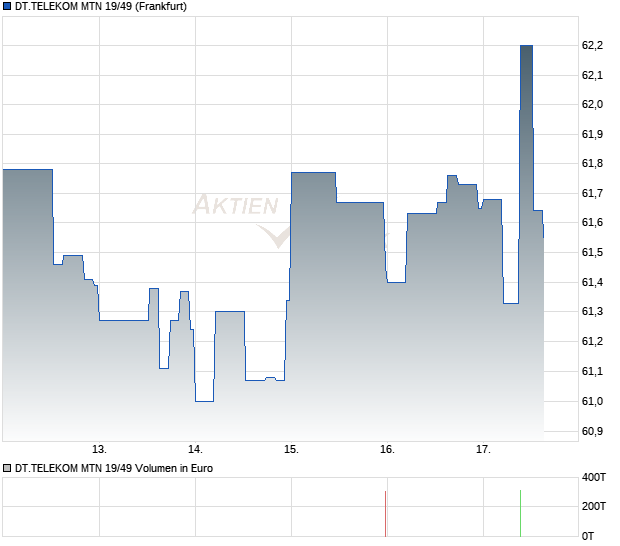The width and height of the screenshot is (620, 546).
Task: Click the y-axis value 61,9
Action: [x=592, y=134]
